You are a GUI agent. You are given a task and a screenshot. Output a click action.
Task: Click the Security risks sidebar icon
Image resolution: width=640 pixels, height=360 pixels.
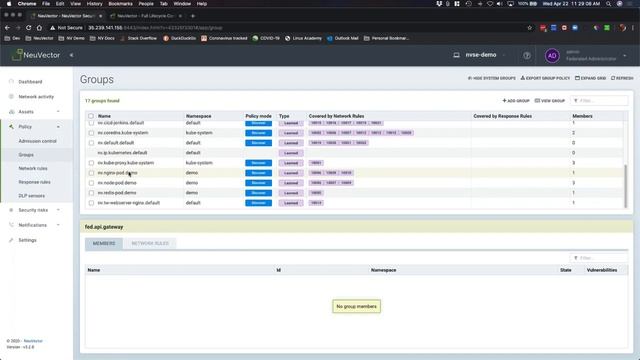pyautogui.click(x=11, y=210)
